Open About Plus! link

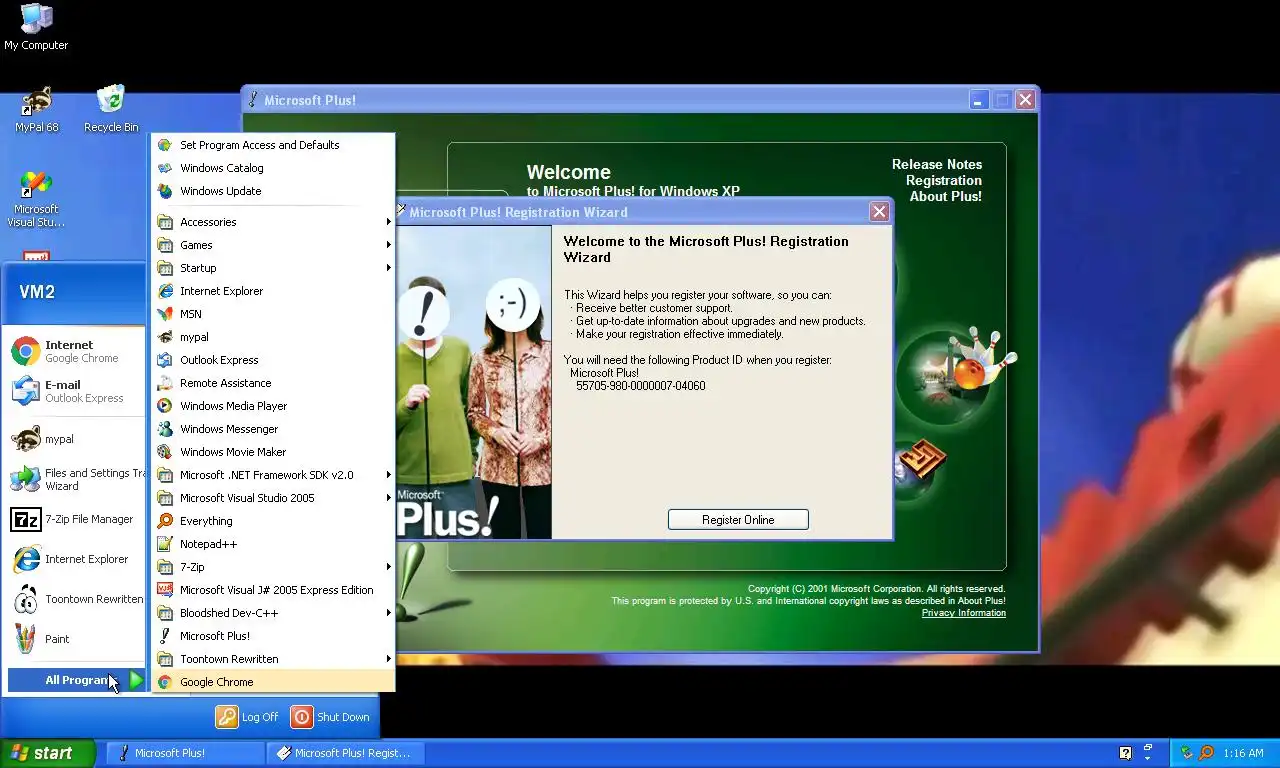click(x=946, y=196)
